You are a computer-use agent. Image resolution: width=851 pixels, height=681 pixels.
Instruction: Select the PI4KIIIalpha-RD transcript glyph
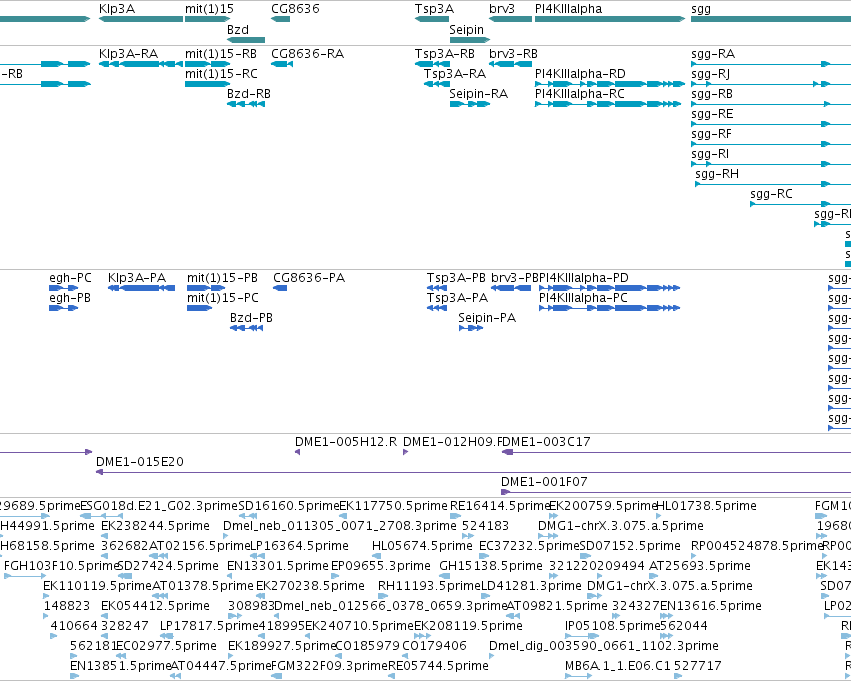click(610, 84)
